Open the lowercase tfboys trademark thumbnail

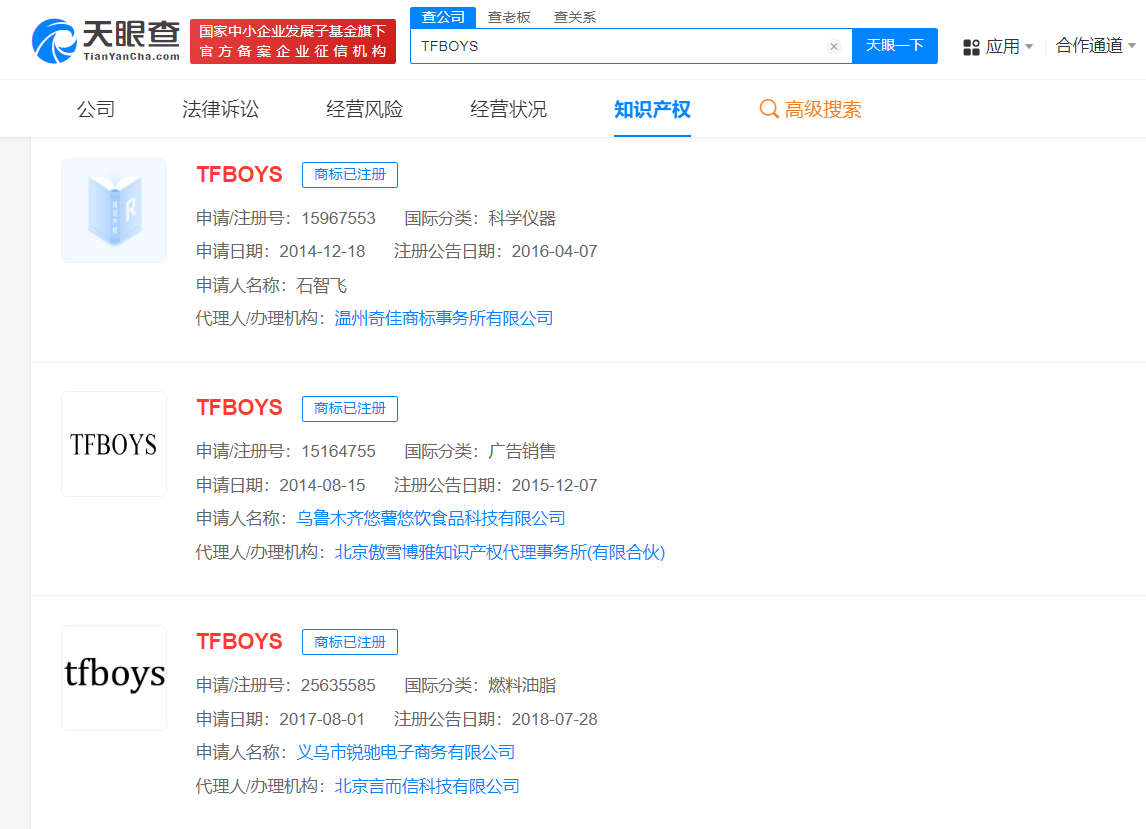click(x=114, y=678)
